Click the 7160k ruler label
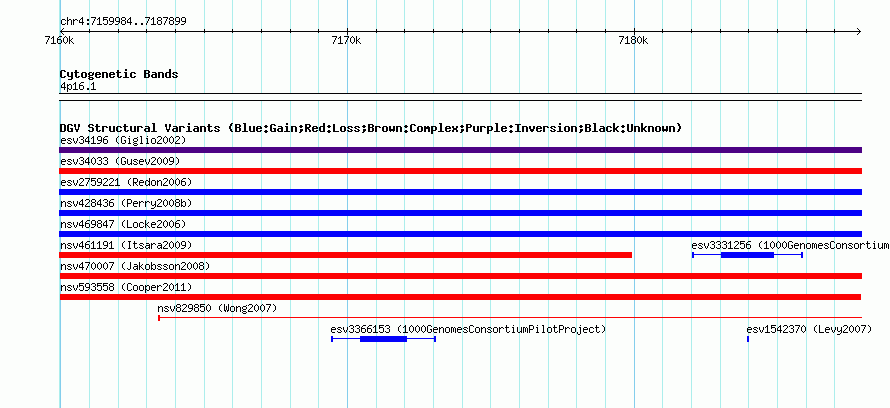Image resolution: width=890 pixels, height=408 pixels. coord(59,41)
